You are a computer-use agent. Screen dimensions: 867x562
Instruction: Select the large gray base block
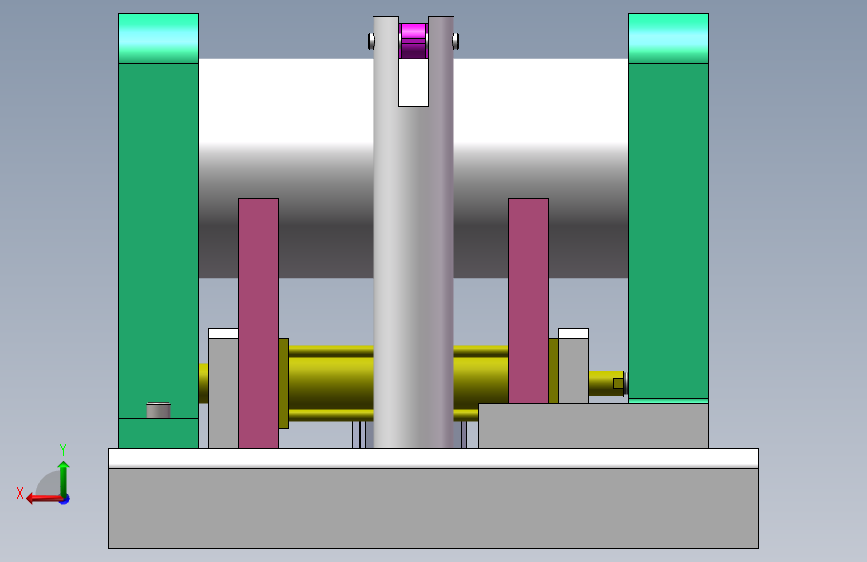[433, 508]
